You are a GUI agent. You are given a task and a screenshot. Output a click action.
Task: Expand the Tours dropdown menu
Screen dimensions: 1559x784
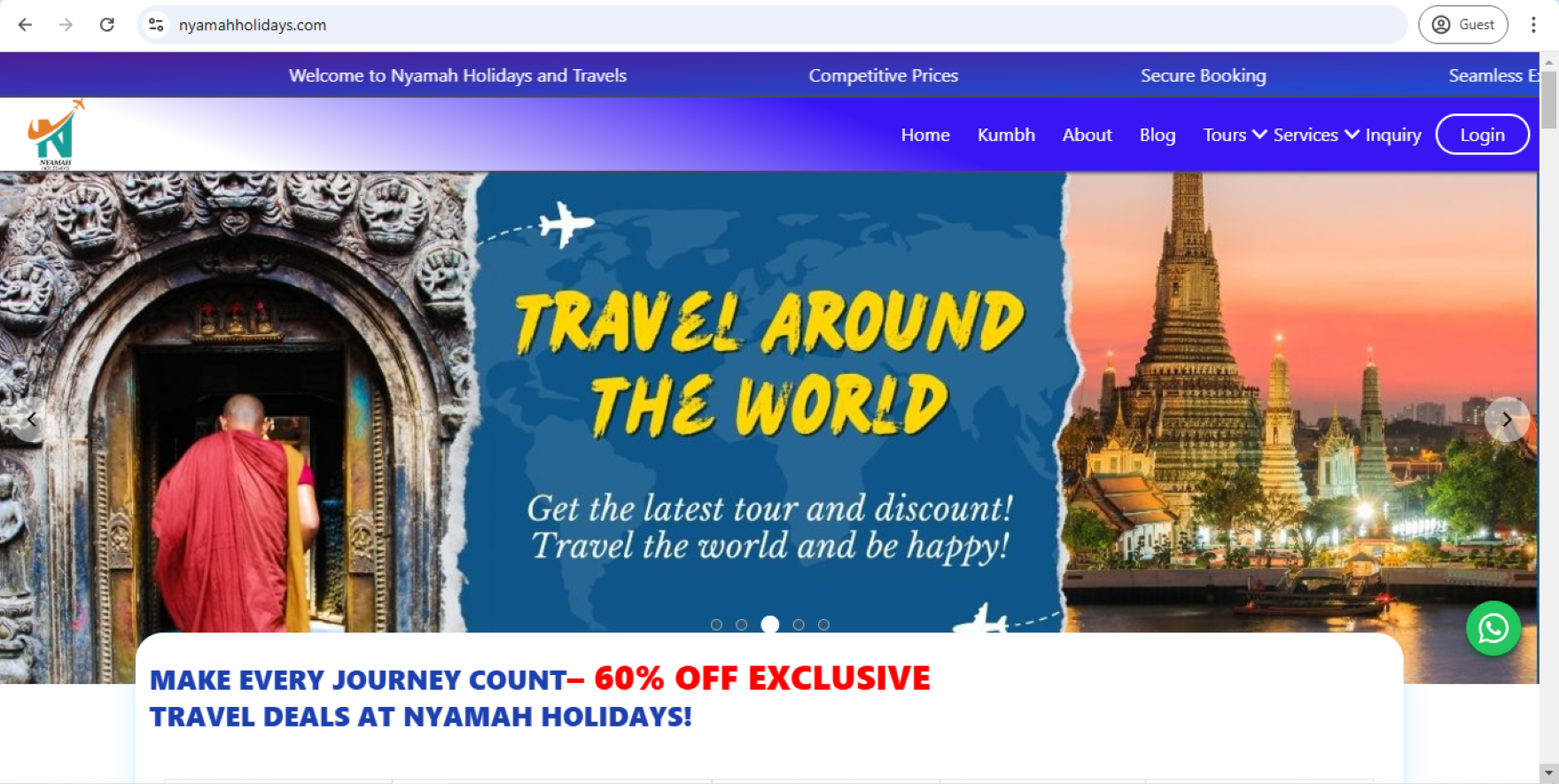pos(1235,135)
